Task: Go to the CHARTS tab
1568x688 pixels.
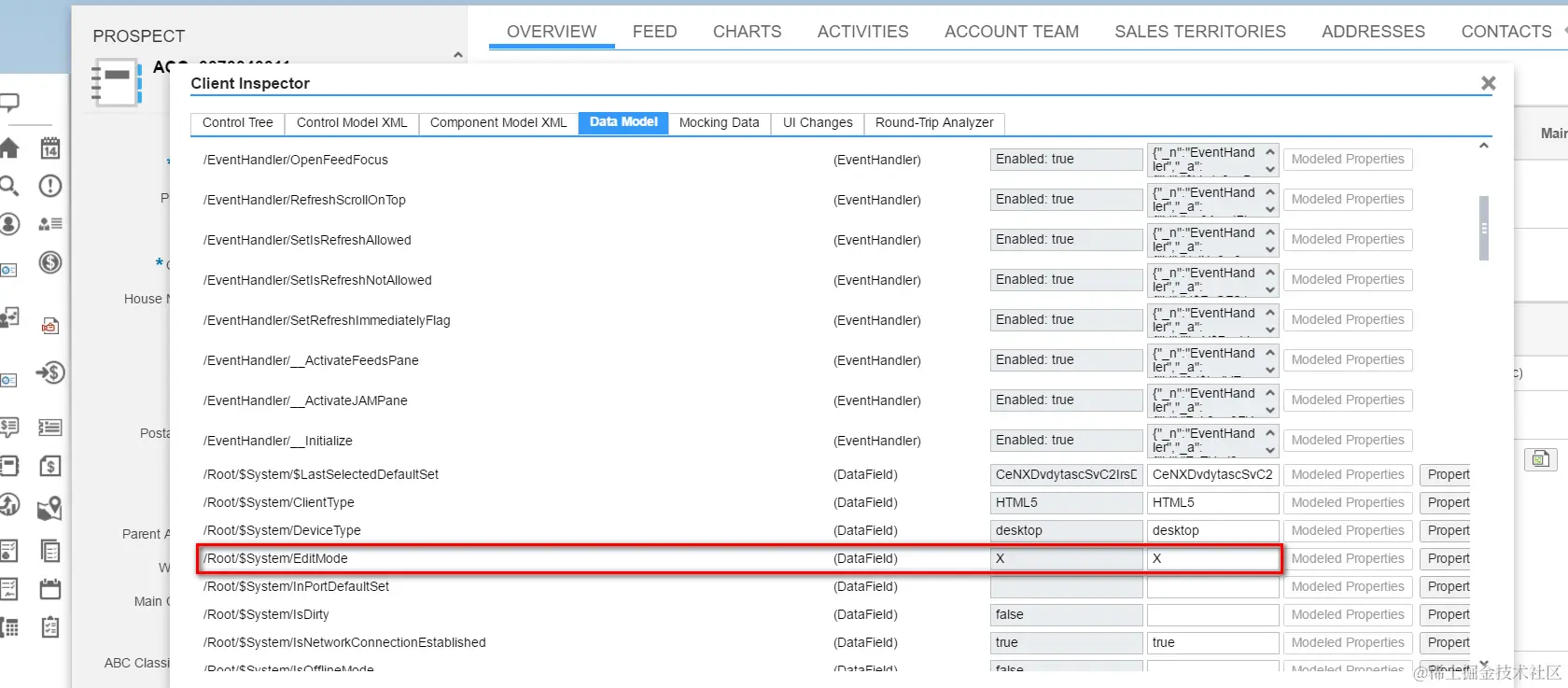Action: tap(747, 32)
